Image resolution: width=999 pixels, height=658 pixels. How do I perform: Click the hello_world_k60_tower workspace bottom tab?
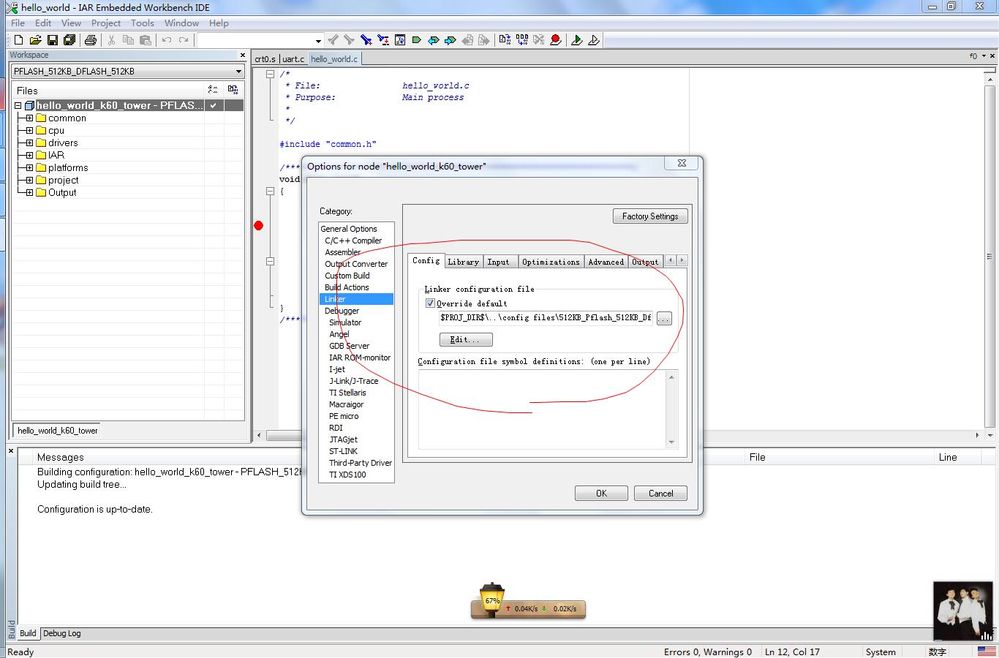click(57, 431)
